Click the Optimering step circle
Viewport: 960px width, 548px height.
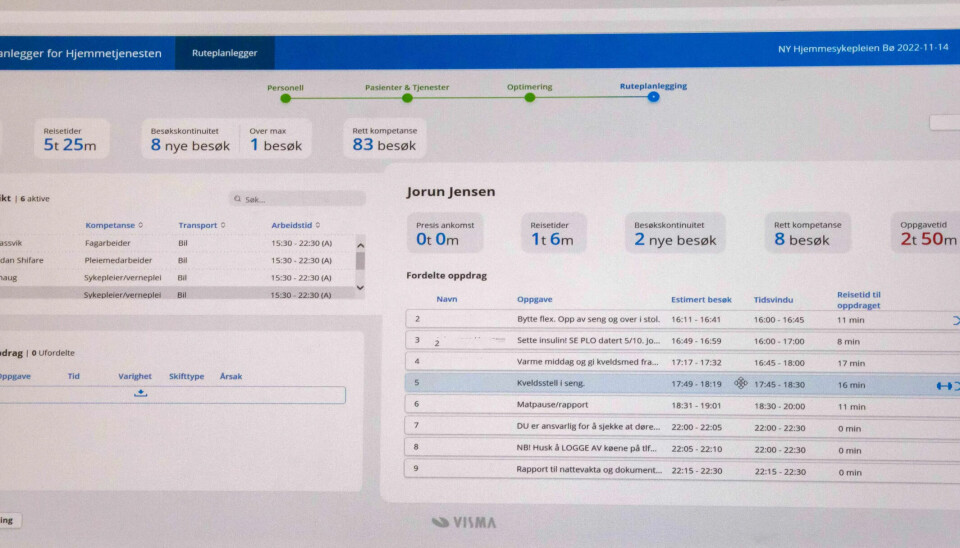[x=530, y=98]
